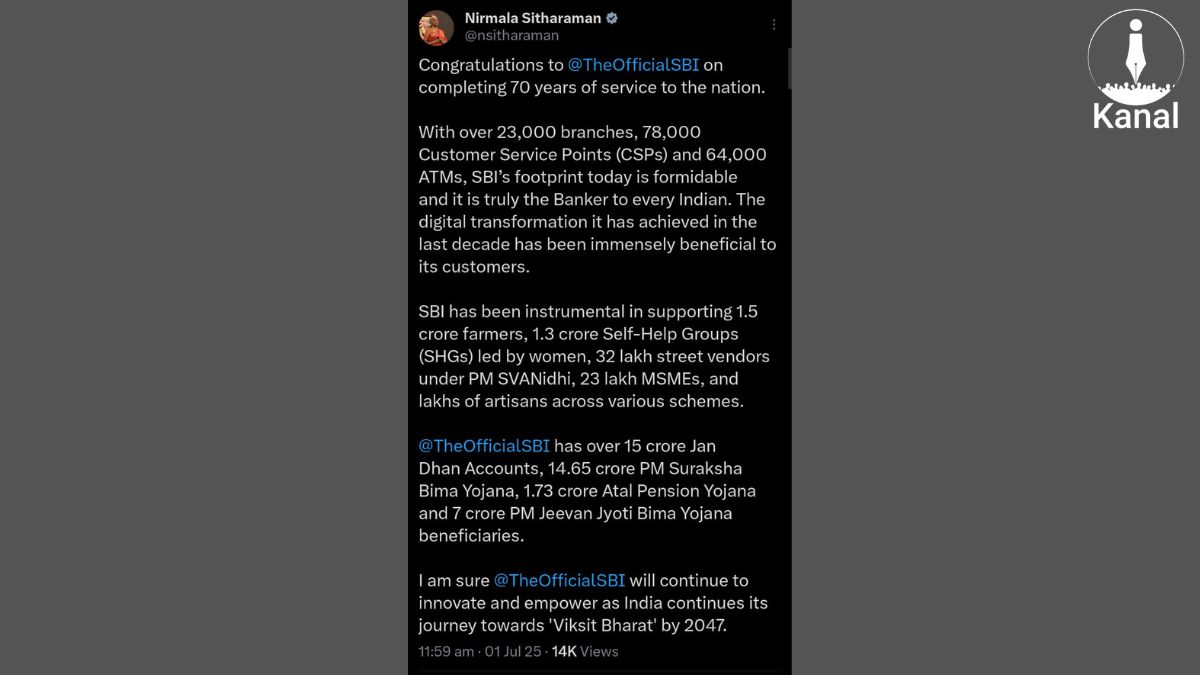Click the Kanal wordmark text

1135,116
